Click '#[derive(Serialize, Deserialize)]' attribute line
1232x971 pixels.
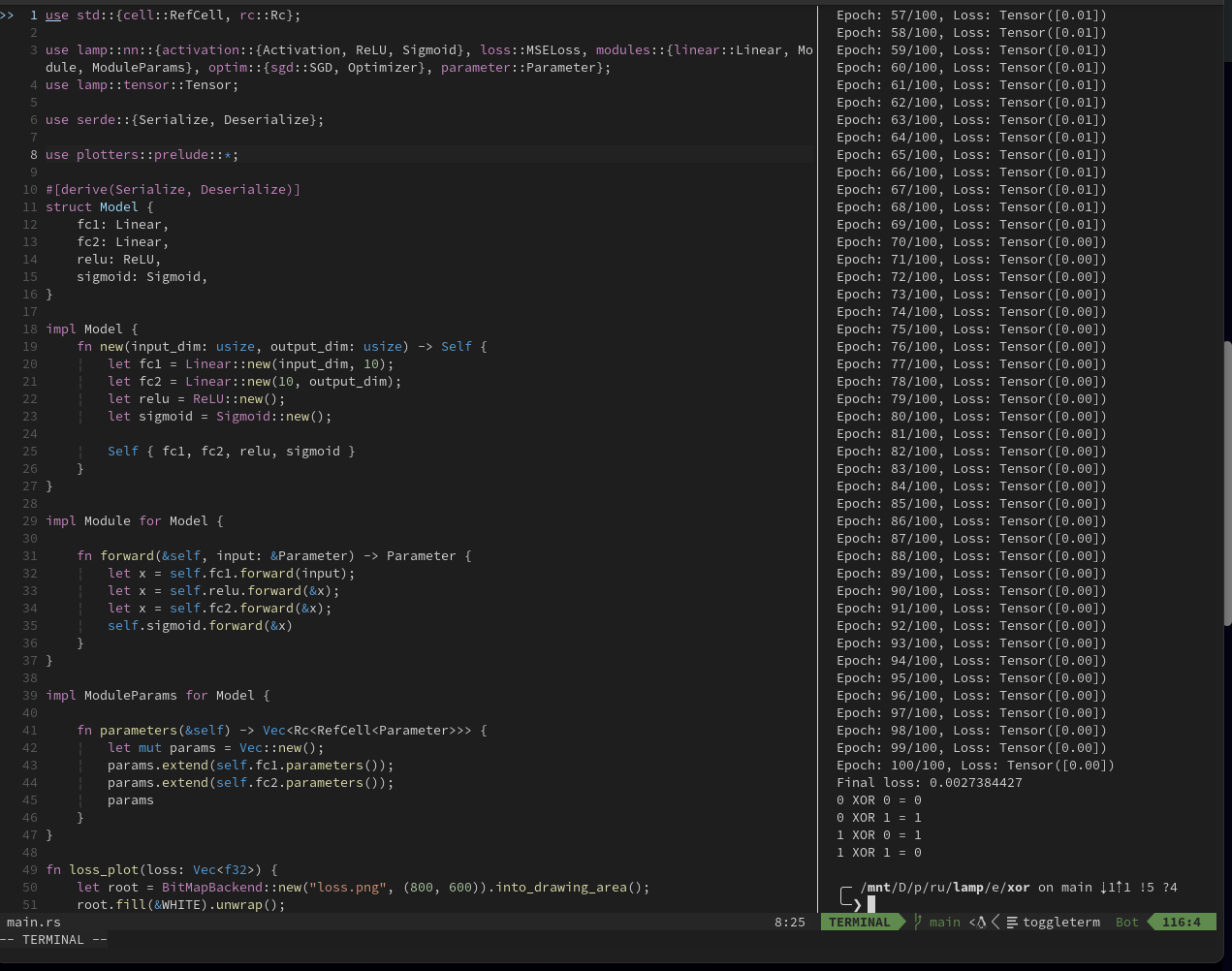174,189
